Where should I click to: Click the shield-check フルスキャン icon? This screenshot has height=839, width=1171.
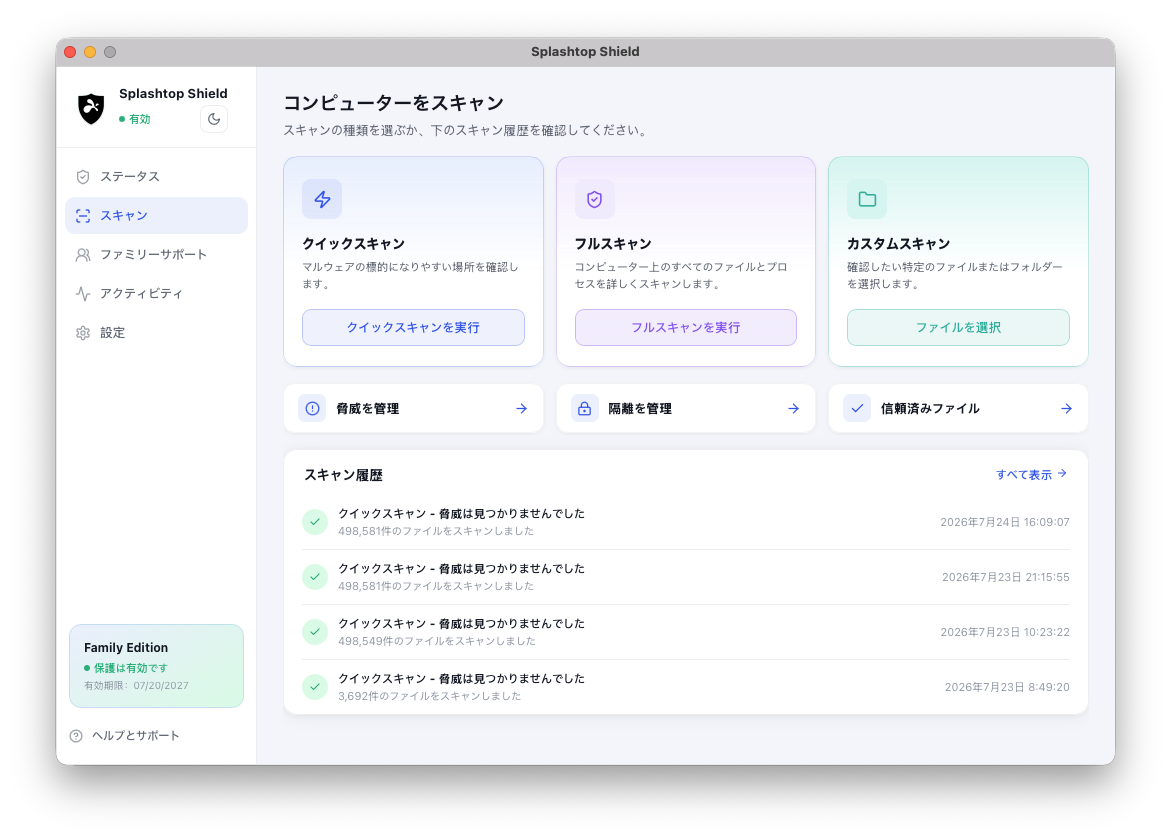click(x=594, y=199)
